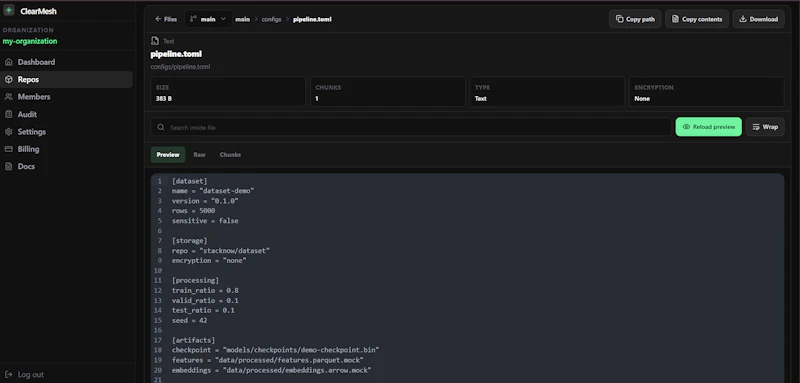
Task: Toggle line Wrap
Action: (765, 127)
